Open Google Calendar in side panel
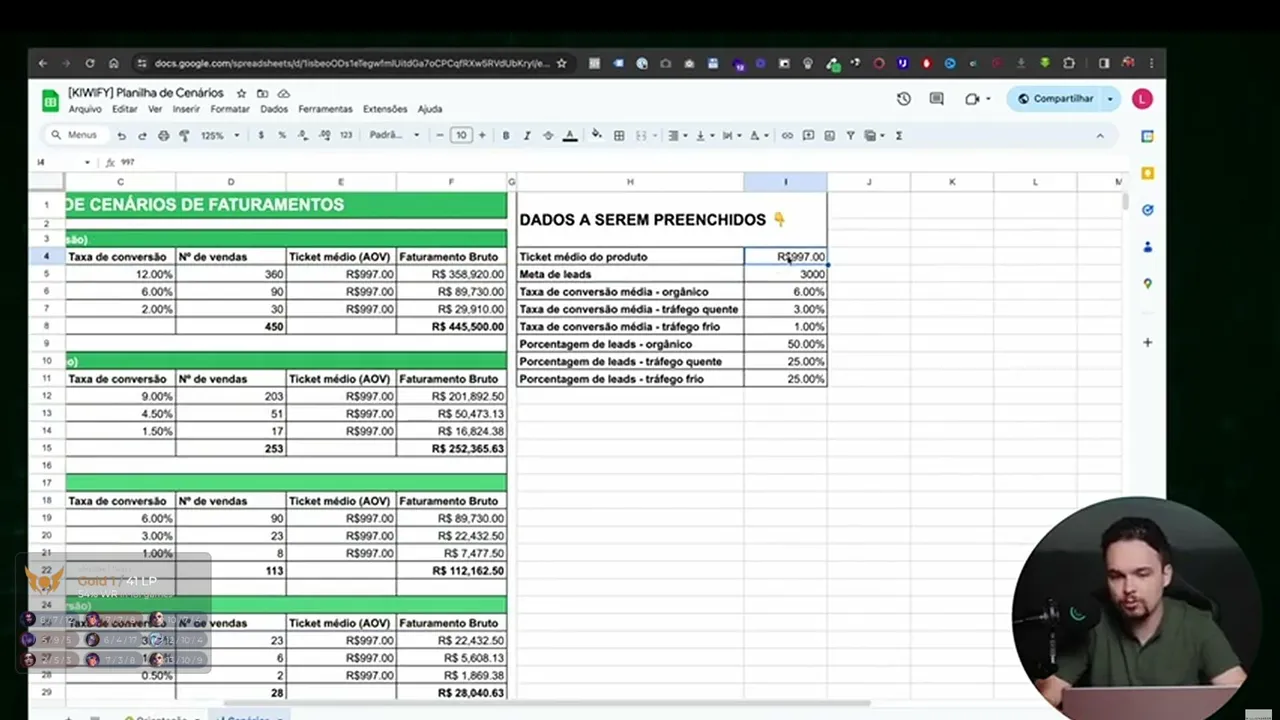The height and width of the screenshot is (720, 1280). [1147, 136]
